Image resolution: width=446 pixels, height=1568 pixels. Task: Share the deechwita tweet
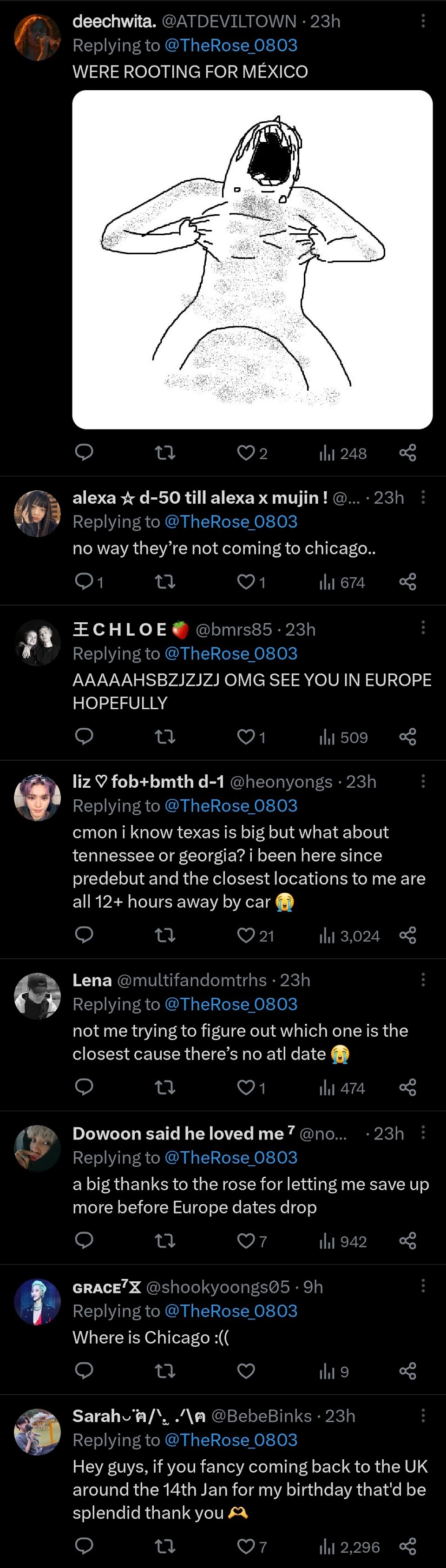(x=407, y=453)
